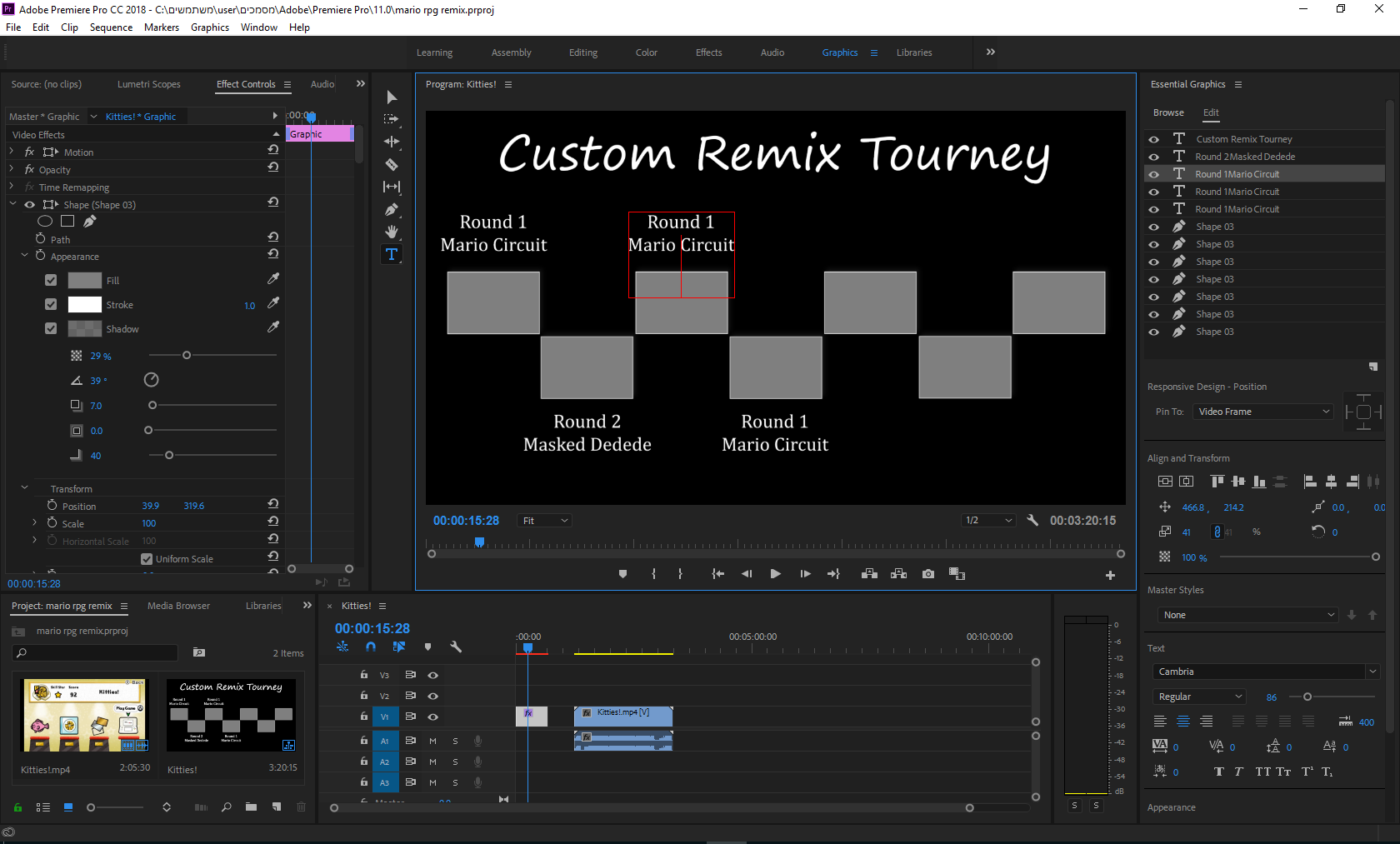Click the Project panel search field
Screen dimensions: 1400x844
click(96, 653)
